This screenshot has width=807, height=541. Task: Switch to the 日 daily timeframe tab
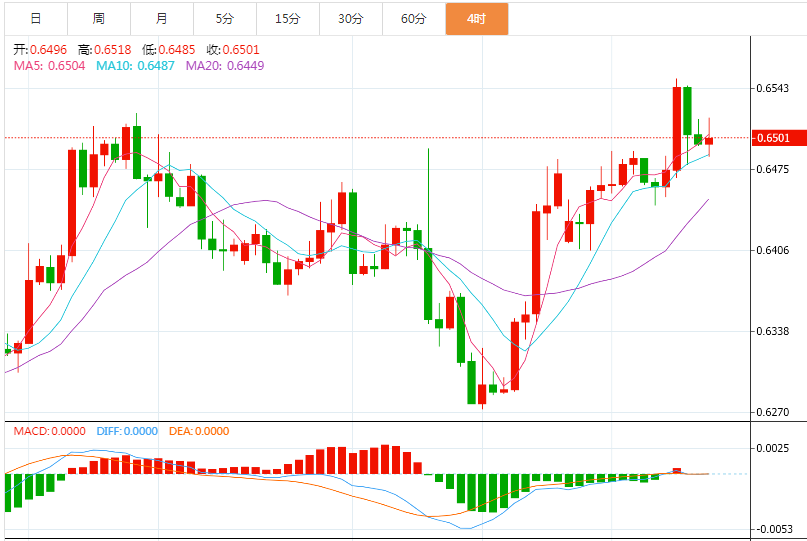[x=36, y=19]
